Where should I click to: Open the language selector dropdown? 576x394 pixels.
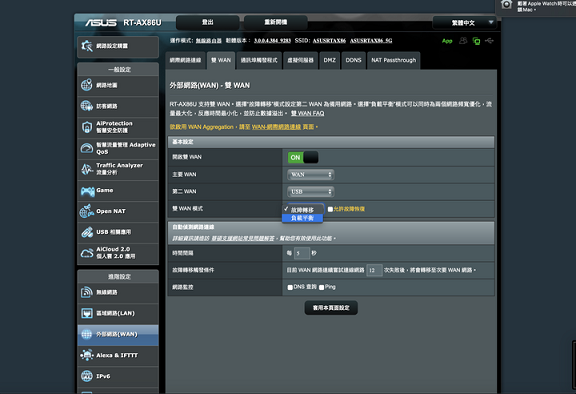click(465, 23)
